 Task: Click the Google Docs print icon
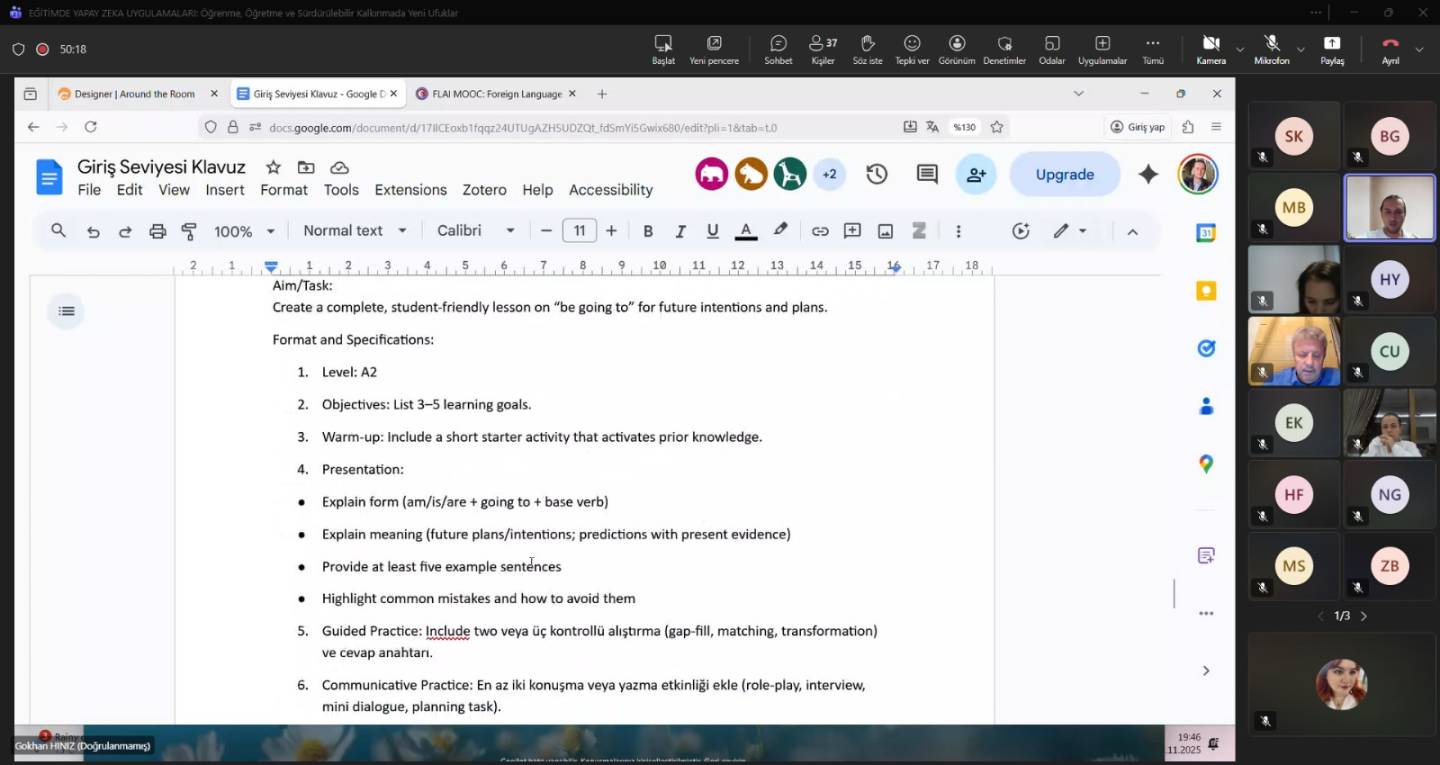tap(157, 231)
